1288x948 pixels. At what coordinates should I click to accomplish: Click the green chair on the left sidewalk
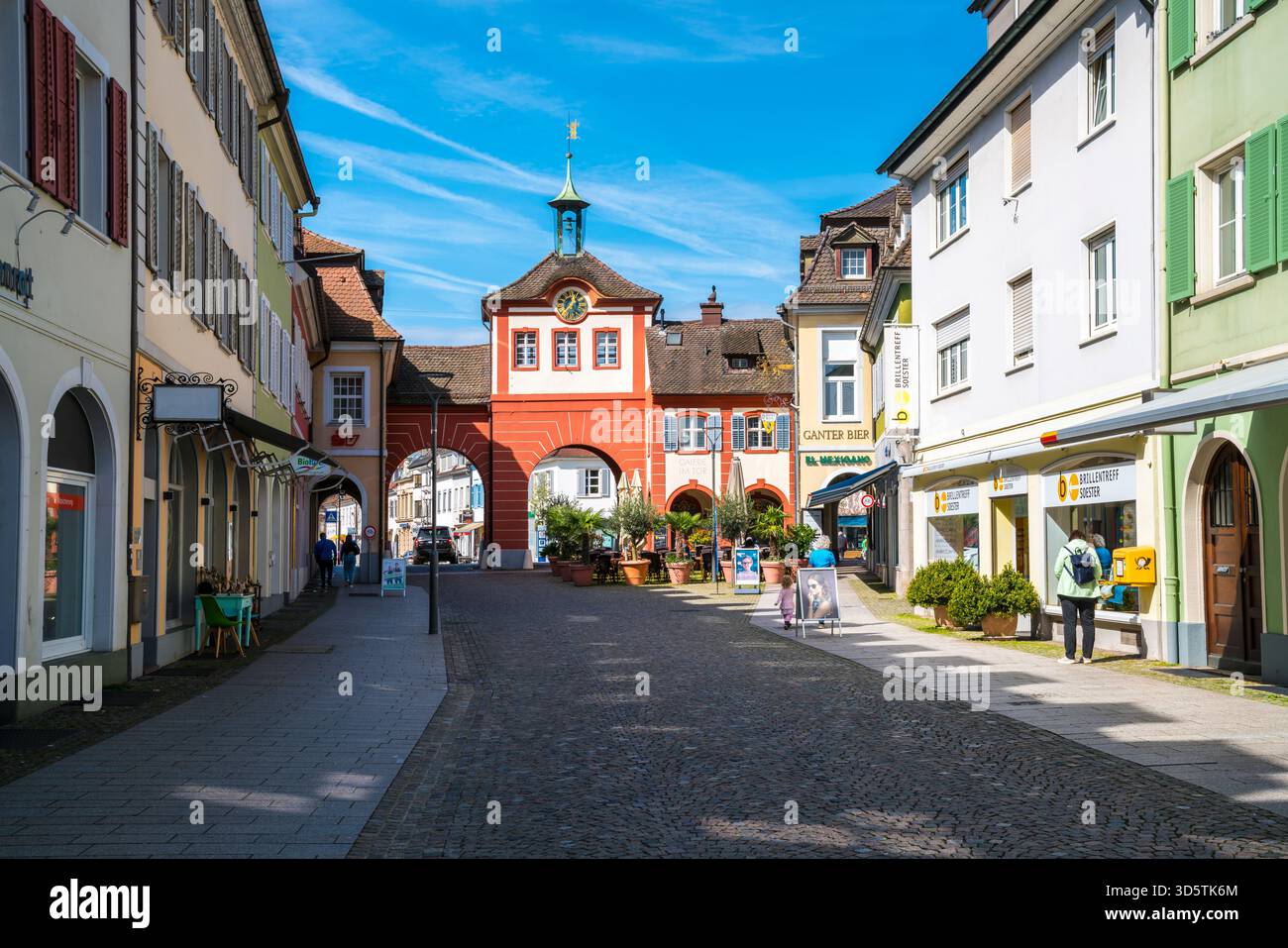[x=221, y=625]
